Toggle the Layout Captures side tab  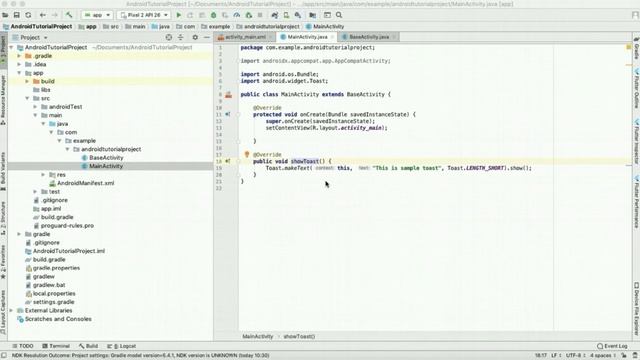pyautogui.click(x=3, y=312)
